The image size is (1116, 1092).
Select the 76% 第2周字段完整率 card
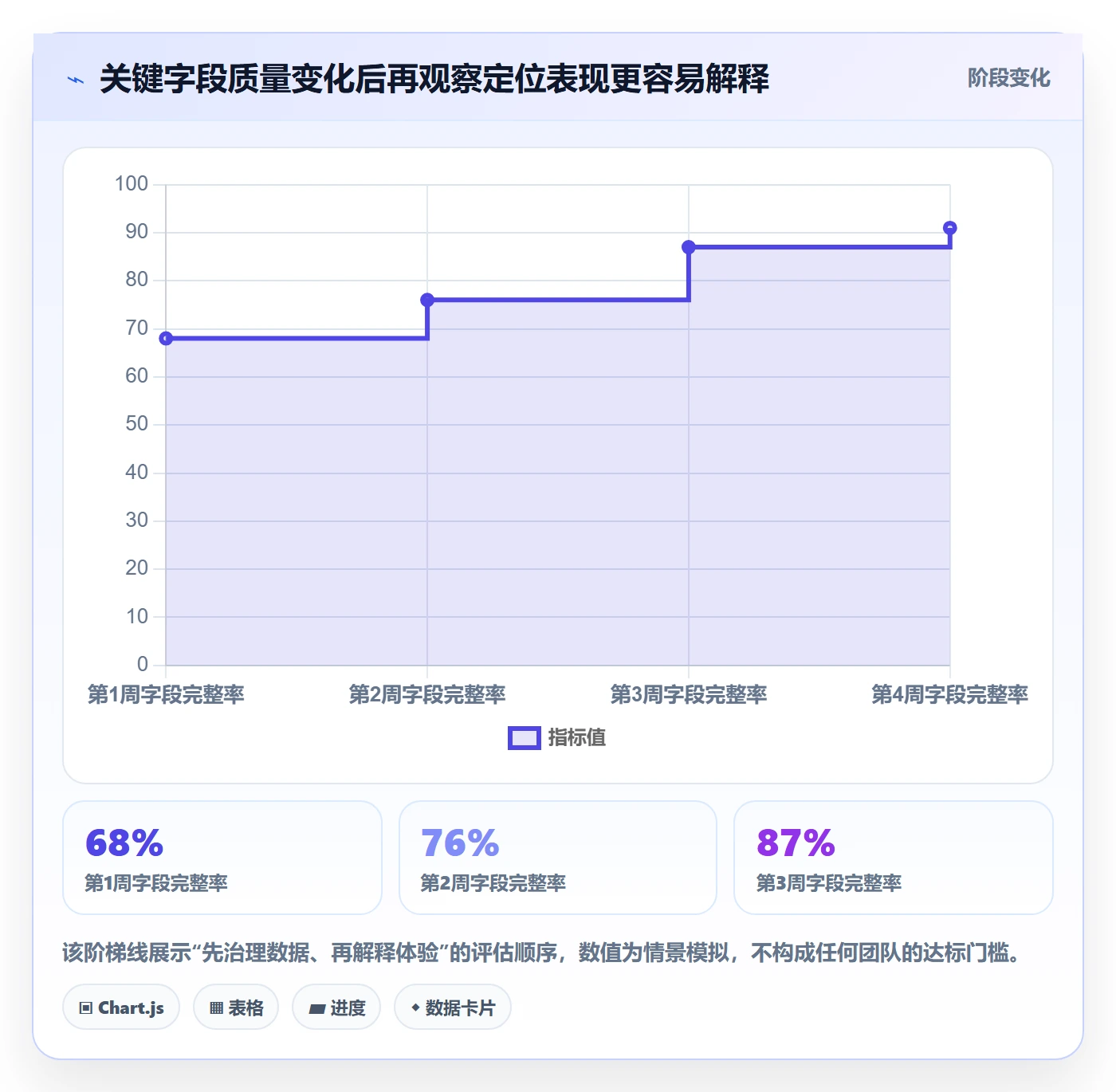click(x=558, y=858)
